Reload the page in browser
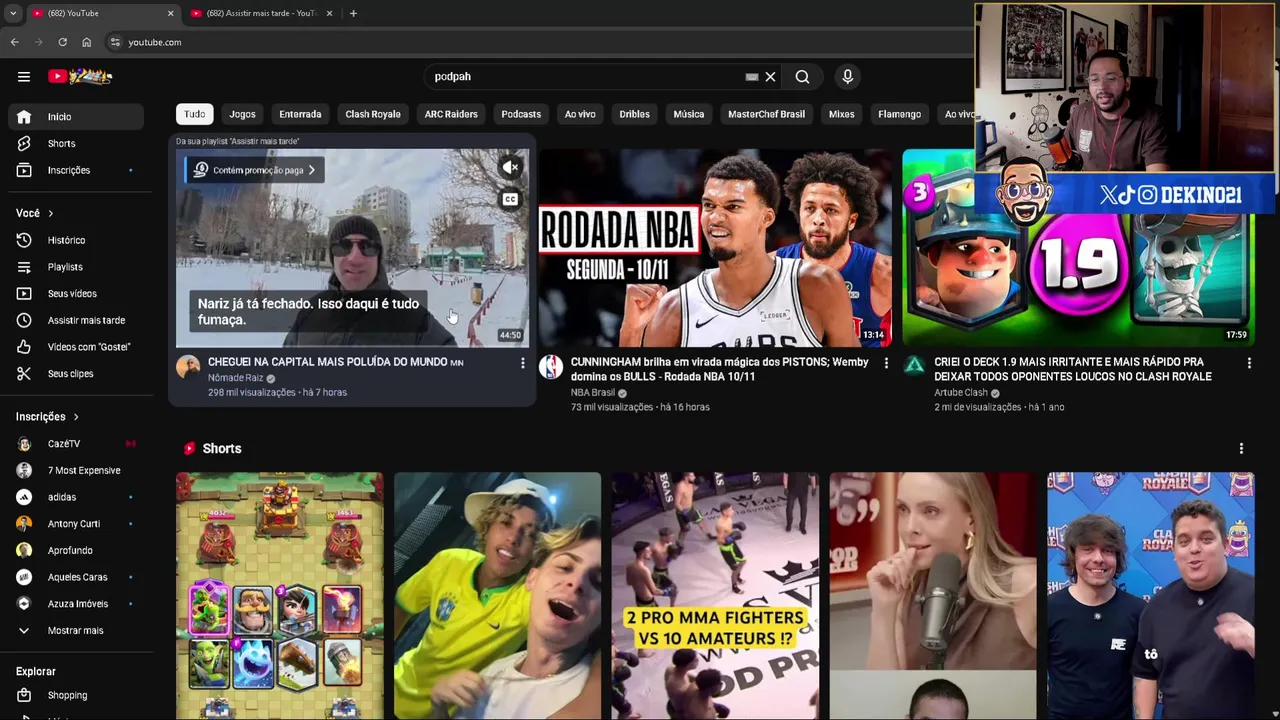Viewport: 1280px width, 720px height. 62,42
